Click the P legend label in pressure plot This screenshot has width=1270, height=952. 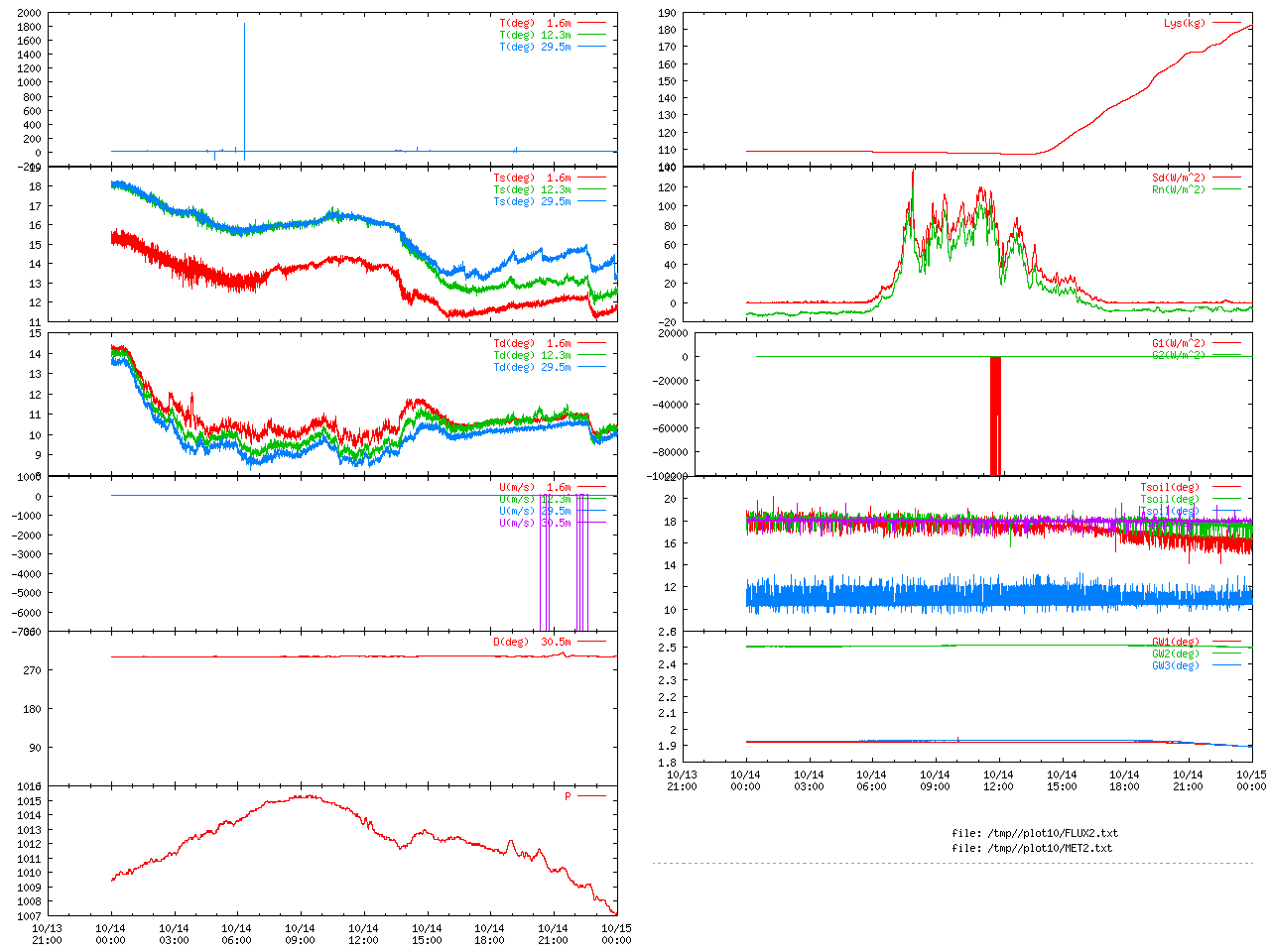[568, 796]
